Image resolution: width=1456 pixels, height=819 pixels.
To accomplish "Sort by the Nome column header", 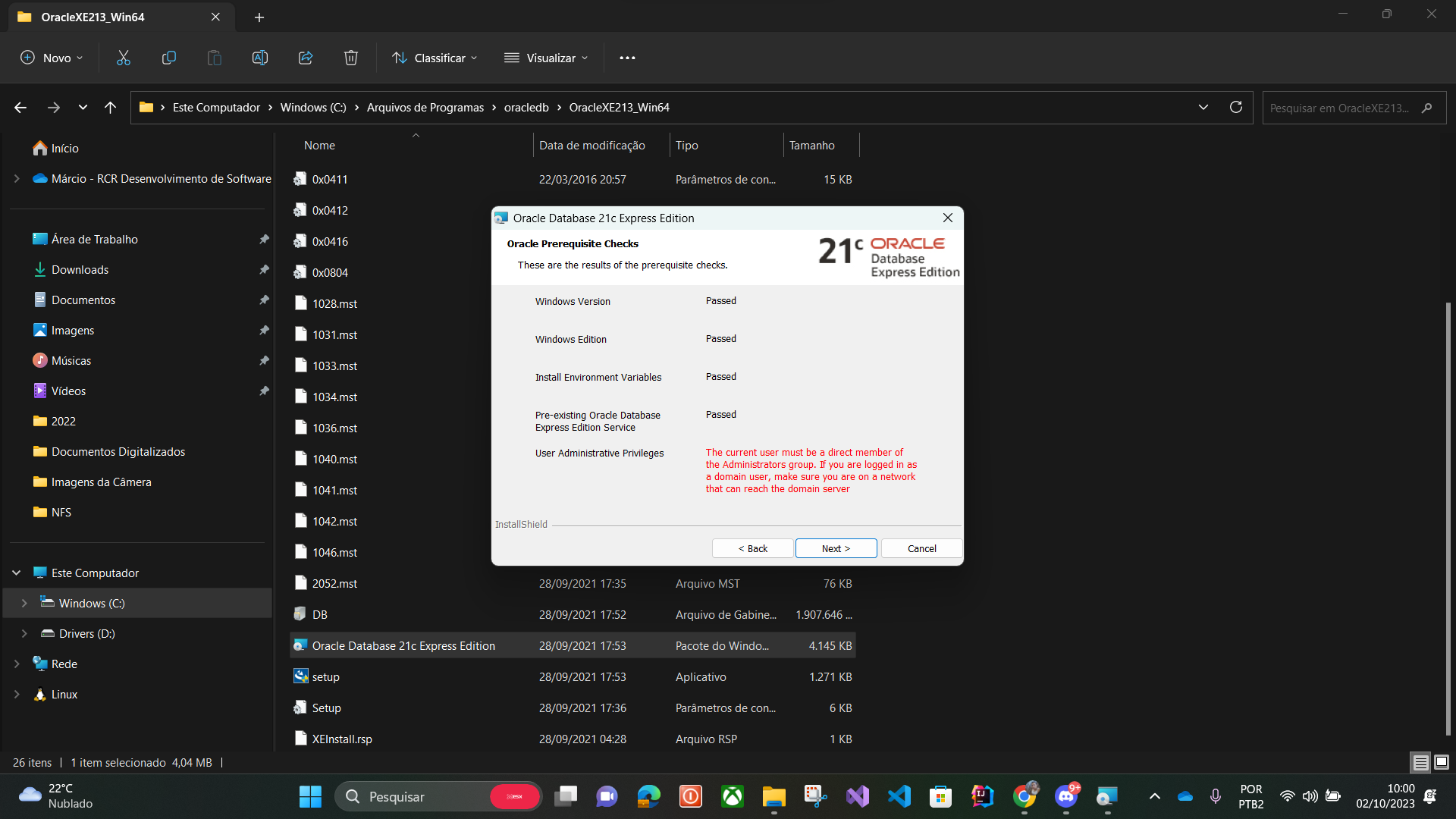I will pyautogui.click(x=319, y=146).
